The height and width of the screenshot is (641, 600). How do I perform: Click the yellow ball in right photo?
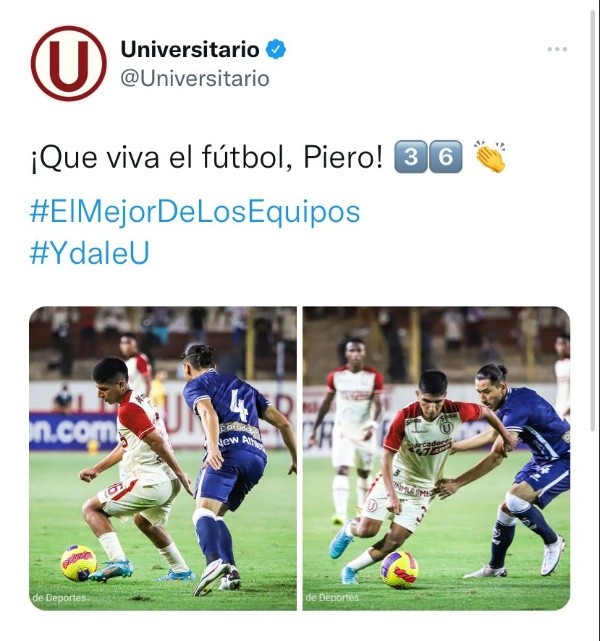(x=399, y=569)
